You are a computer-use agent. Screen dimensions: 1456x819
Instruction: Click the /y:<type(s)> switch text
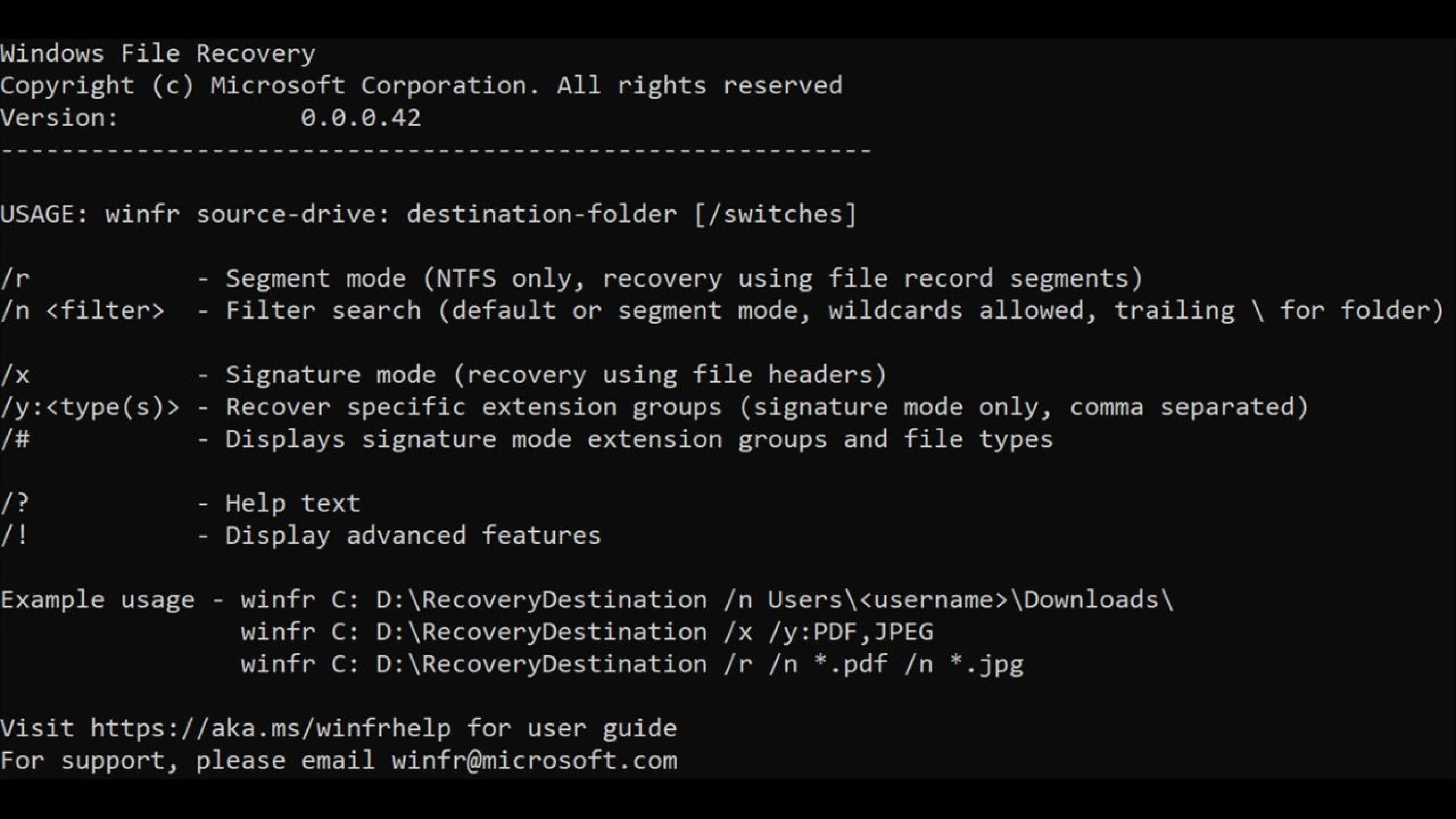[x=90, y=407]
